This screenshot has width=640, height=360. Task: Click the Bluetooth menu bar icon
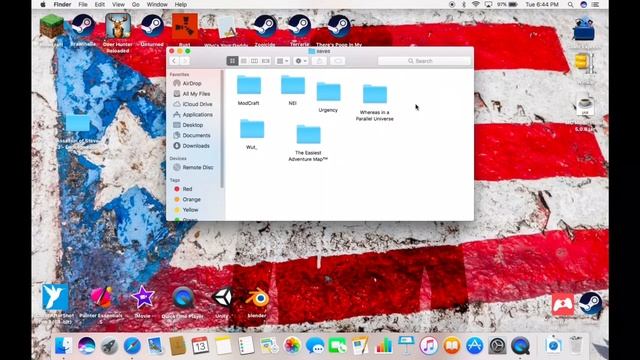click(x=464, y=4)
